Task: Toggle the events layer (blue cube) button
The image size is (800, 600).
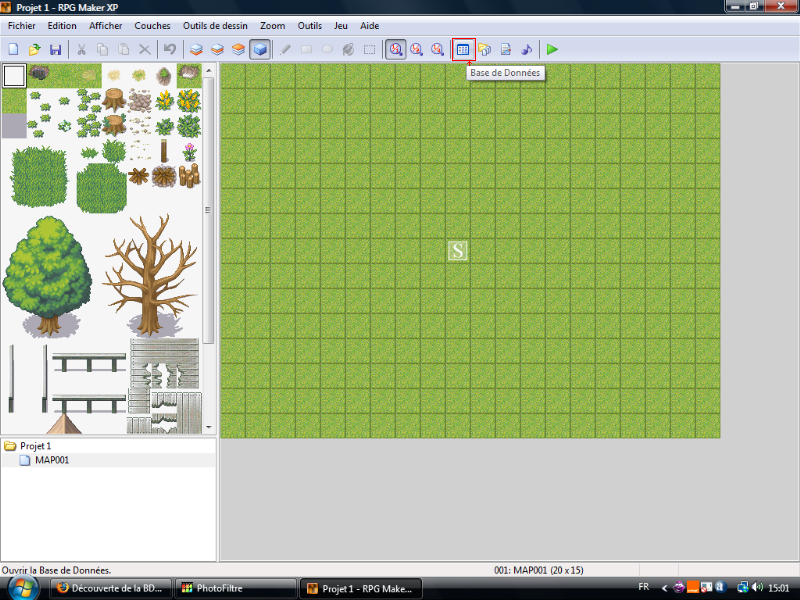Action: pos(260,49)
